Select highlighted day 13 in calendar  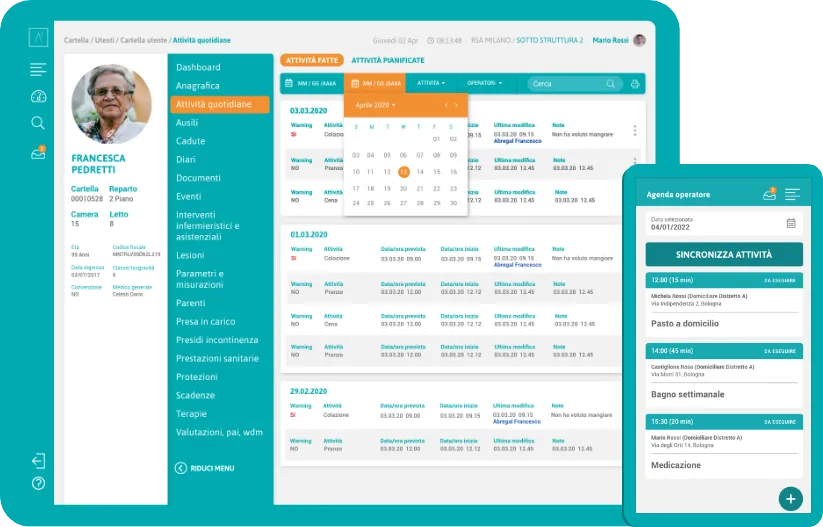tap(404, 172)
